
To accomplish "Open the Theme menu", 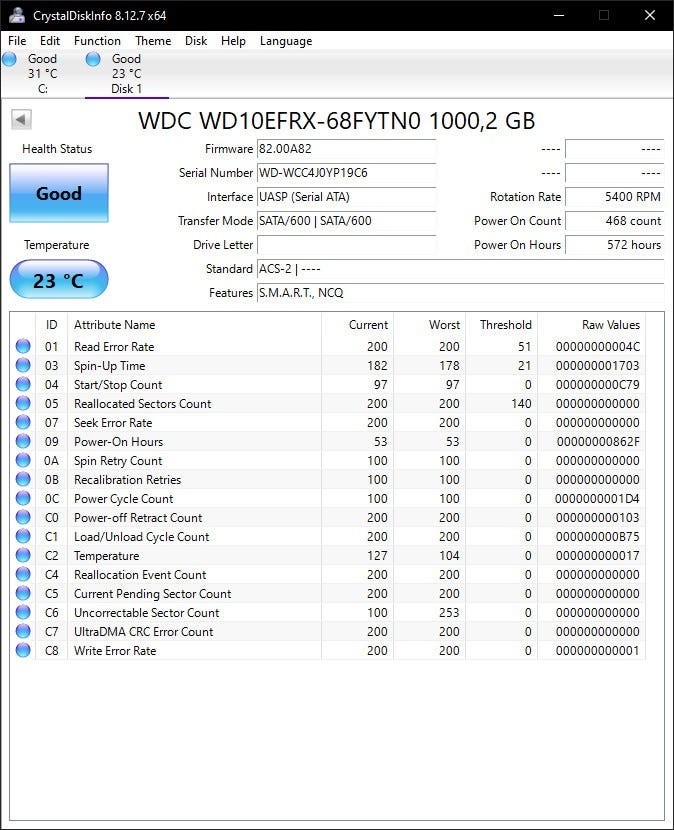I will coord(153,41).
